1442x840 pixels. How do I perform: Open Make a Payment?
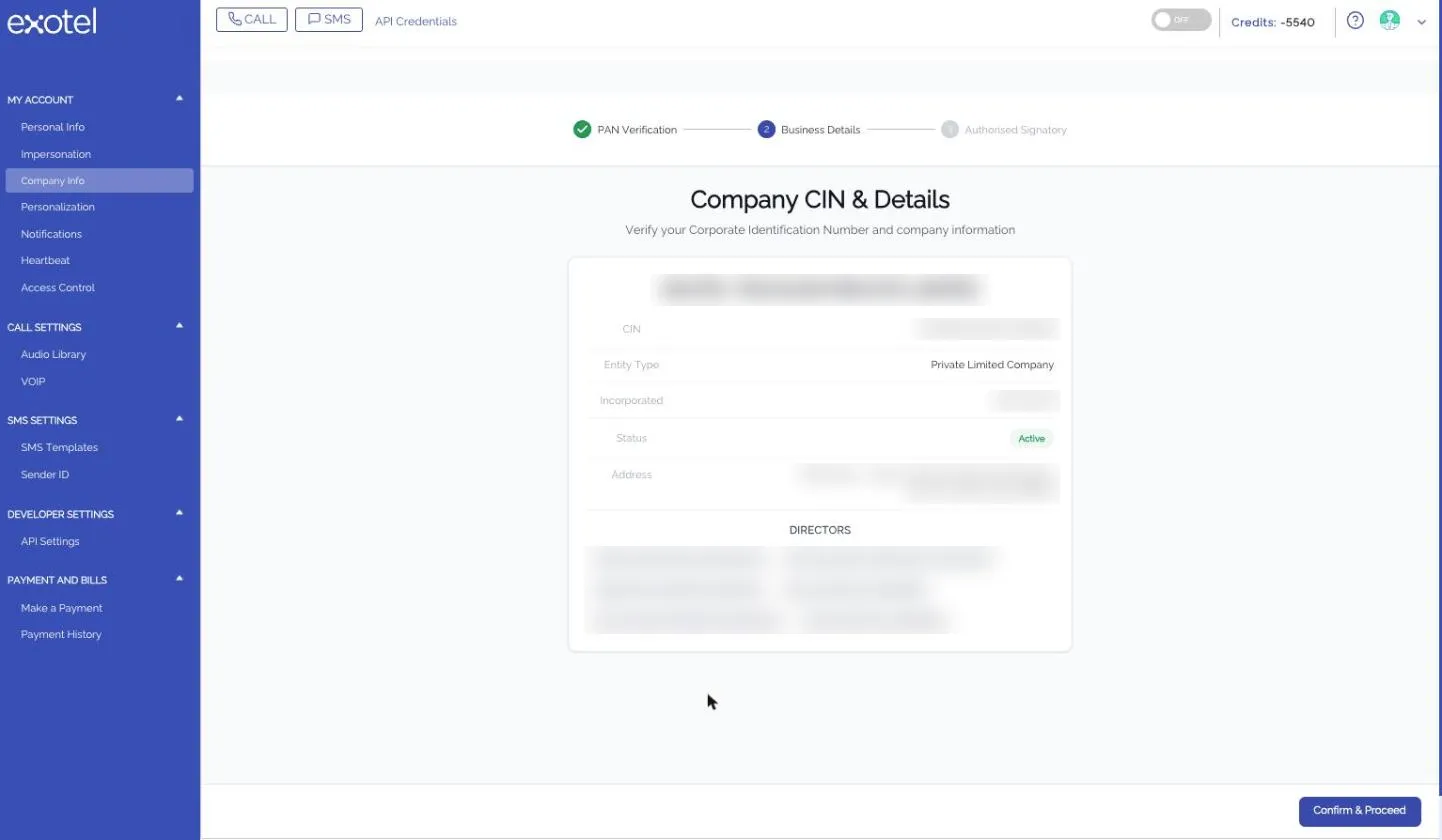coord(62,608)
